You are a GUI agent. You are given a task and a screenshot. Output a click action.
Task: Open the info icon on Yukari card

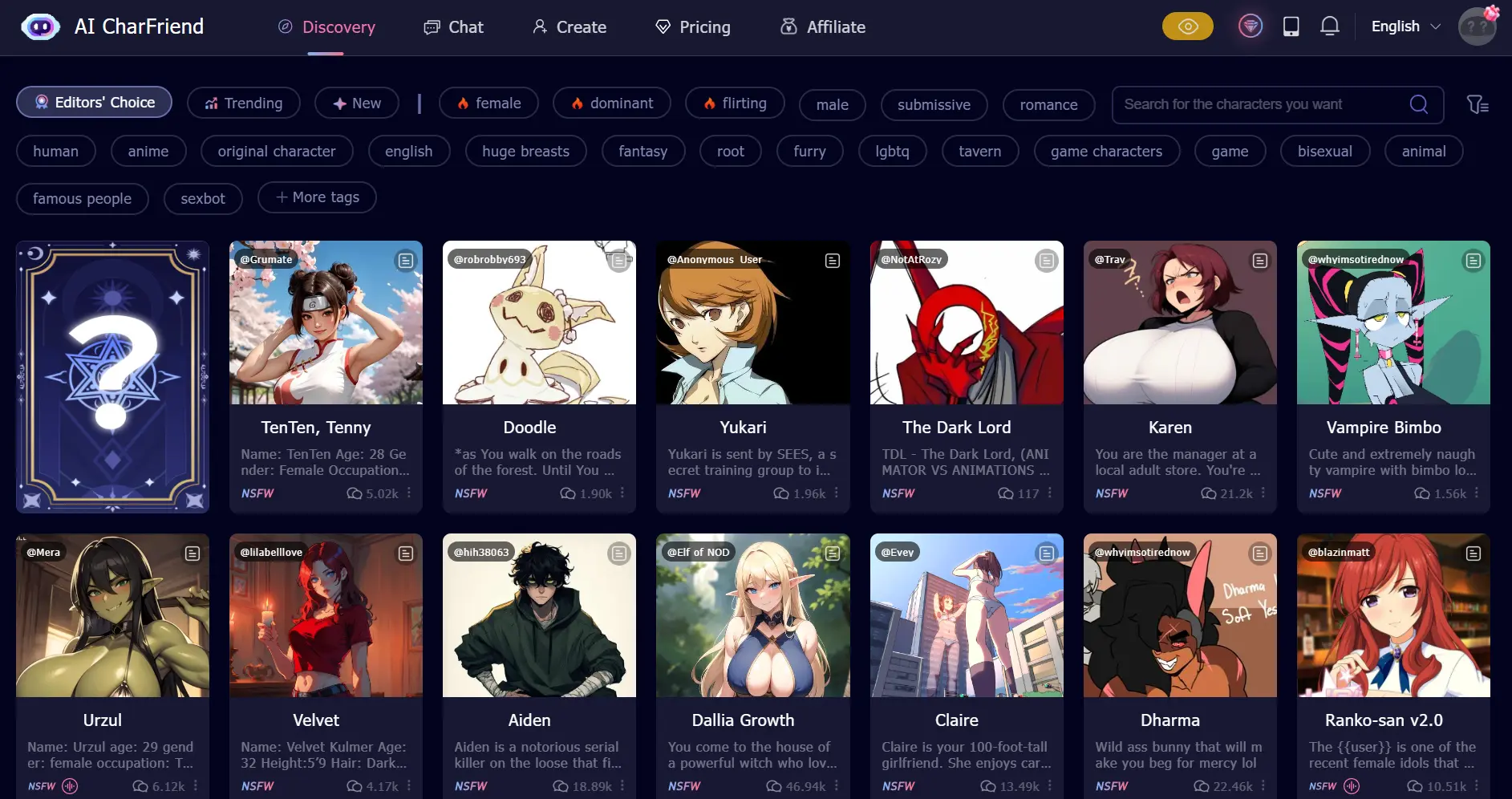tap(833, 261)
